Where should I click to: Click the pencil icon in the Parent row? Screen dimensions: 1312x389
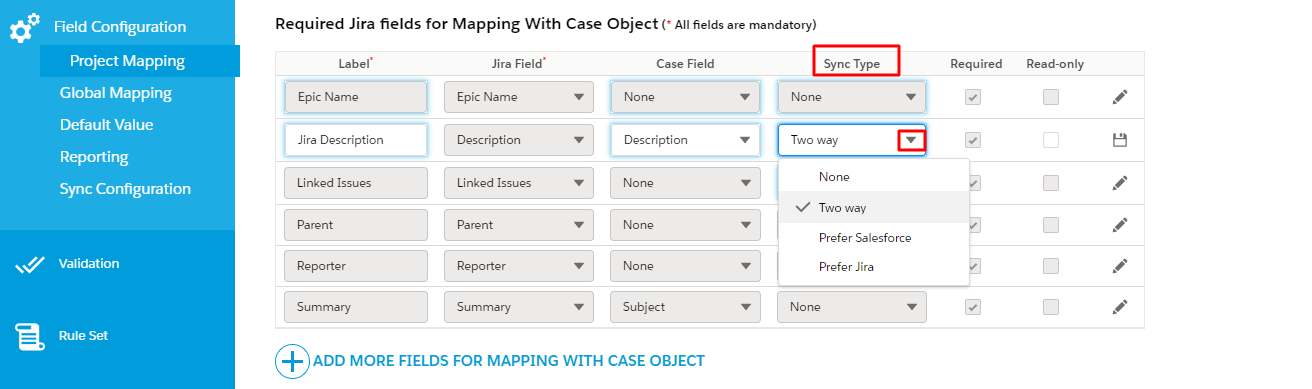tap(1120, 224)
